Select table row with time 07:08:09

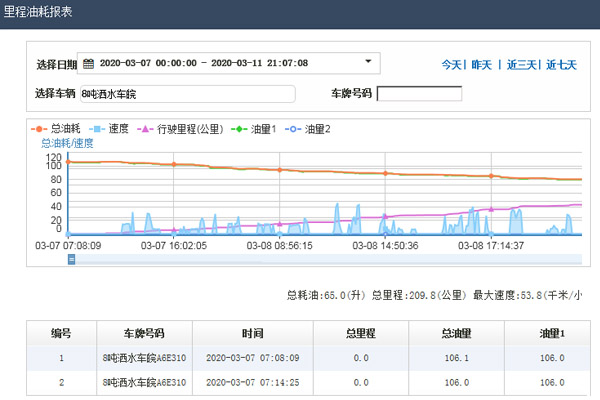[252, 357]
